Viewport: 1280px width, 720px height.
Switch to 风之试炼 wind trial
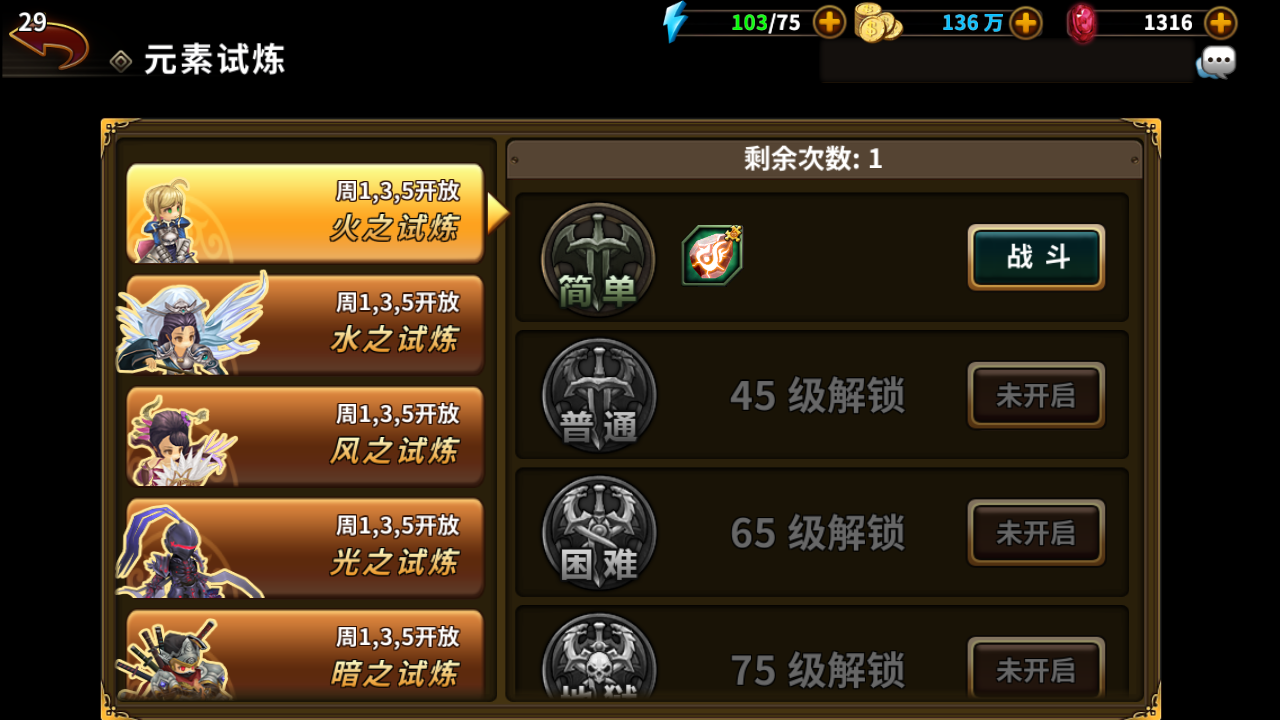305,436
